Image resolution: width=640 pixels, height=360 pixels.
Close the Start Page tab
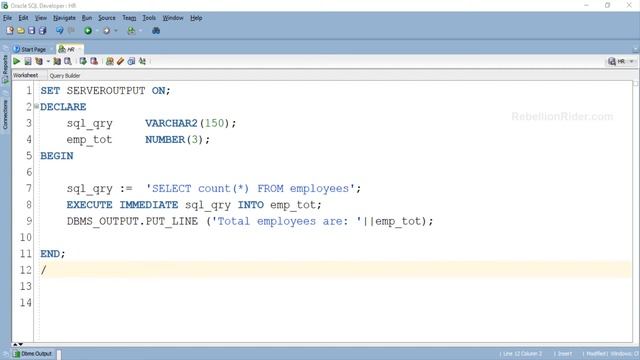coord(51,49)
